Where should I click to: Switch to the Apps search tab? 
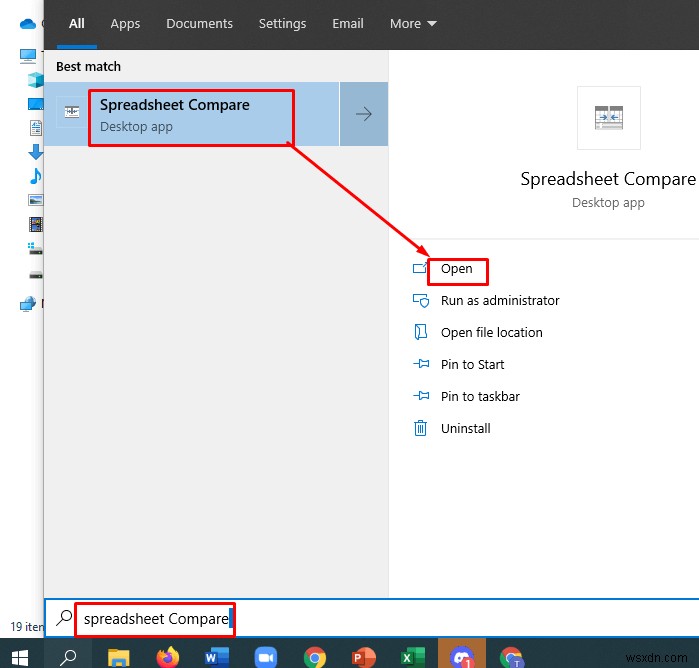(125, 24)
